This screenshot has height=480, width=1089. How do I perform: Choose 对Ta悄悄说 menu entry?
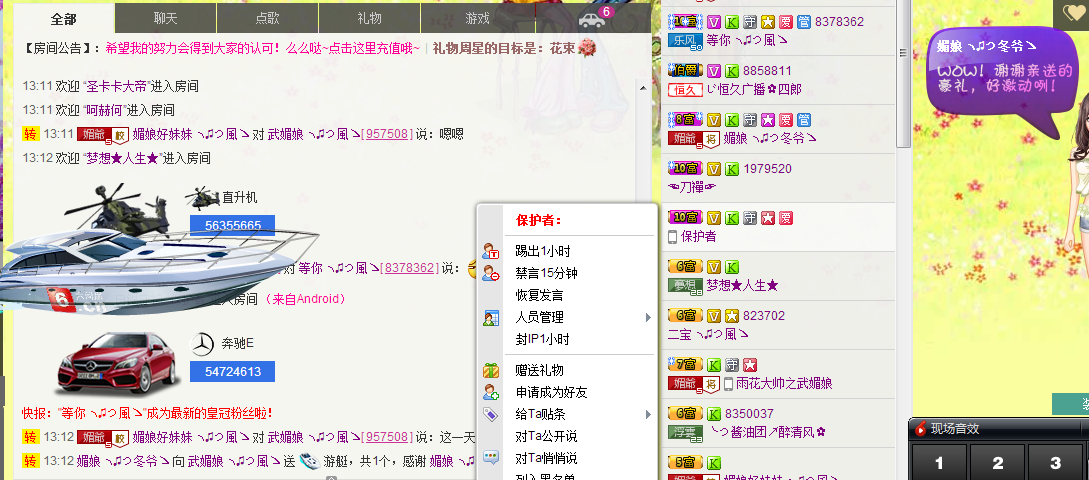tap(546, 458)
